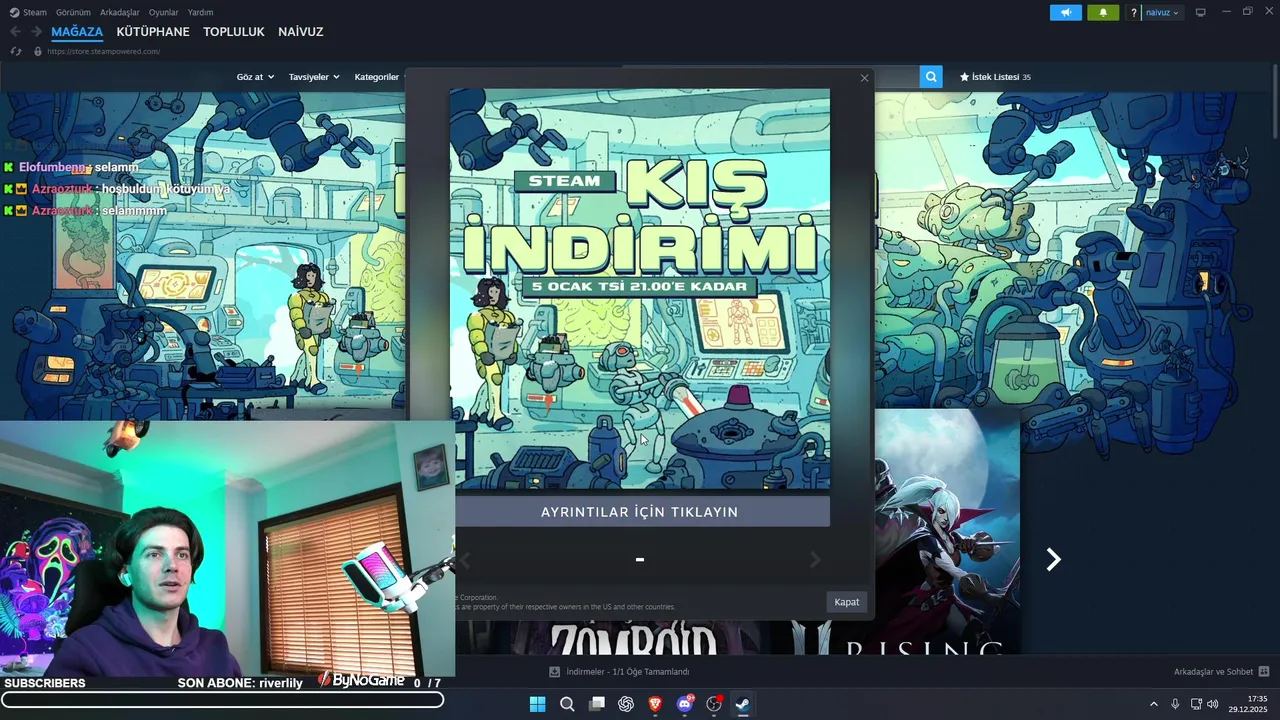Open Discord from the taskbar
Viewport: 1280px width, 720px height.
coord(685,704)
